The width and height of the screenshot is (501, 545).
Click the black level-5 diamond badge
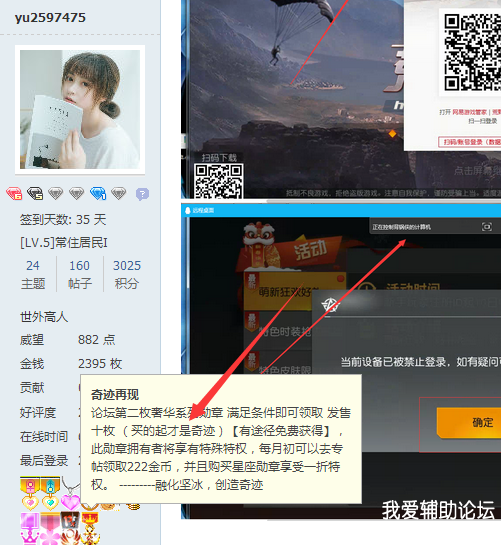point(35,193)
